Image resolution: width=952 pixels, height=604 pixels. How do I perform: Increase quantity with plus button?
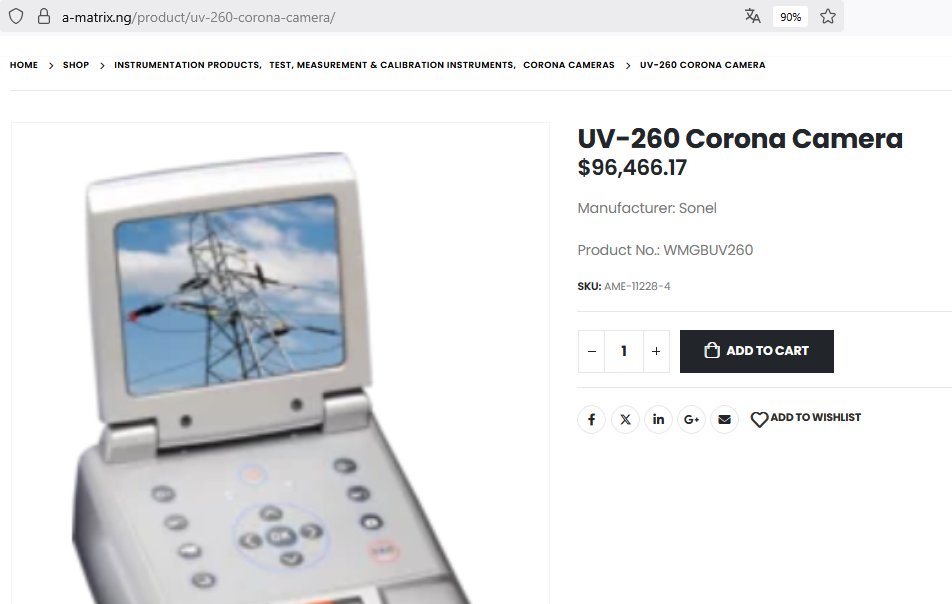click(656, 351)
